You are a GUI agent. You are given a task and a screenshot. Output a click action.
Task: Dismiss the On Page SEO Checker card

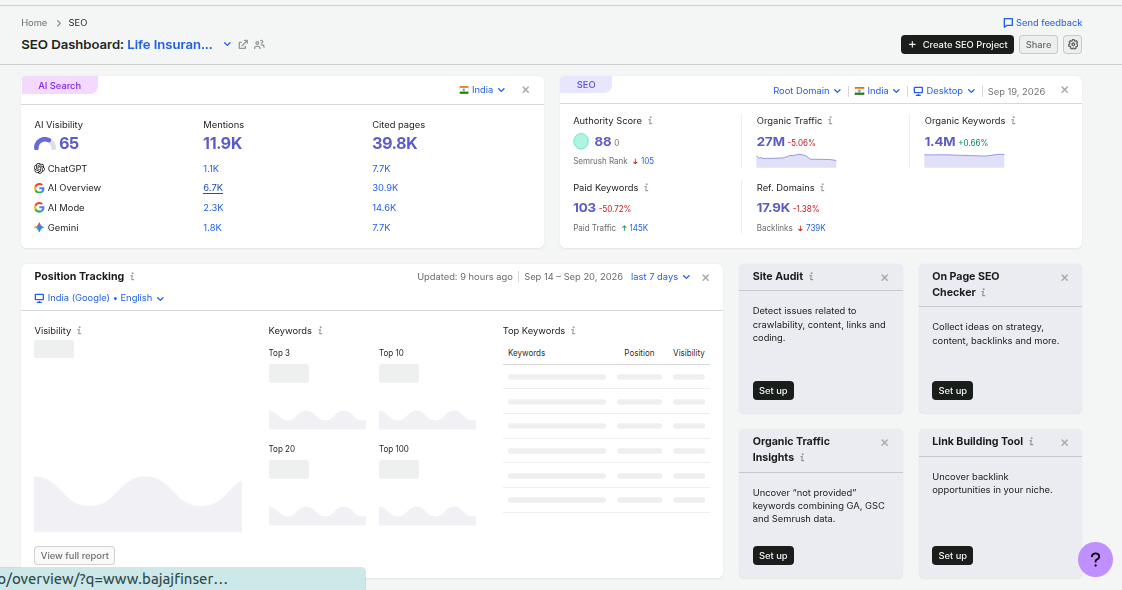click(x=1065, y=277)
